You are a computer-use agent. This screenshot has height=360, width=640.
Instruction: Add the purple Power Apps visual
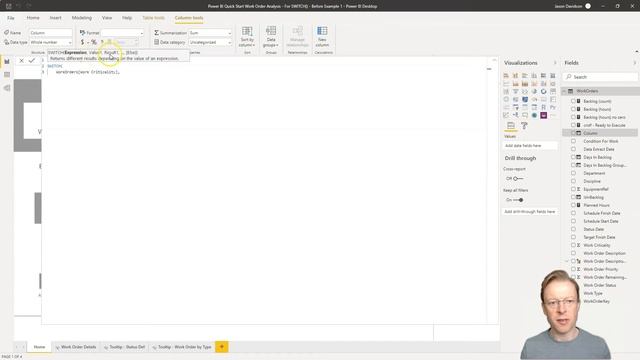coord(543,116)
